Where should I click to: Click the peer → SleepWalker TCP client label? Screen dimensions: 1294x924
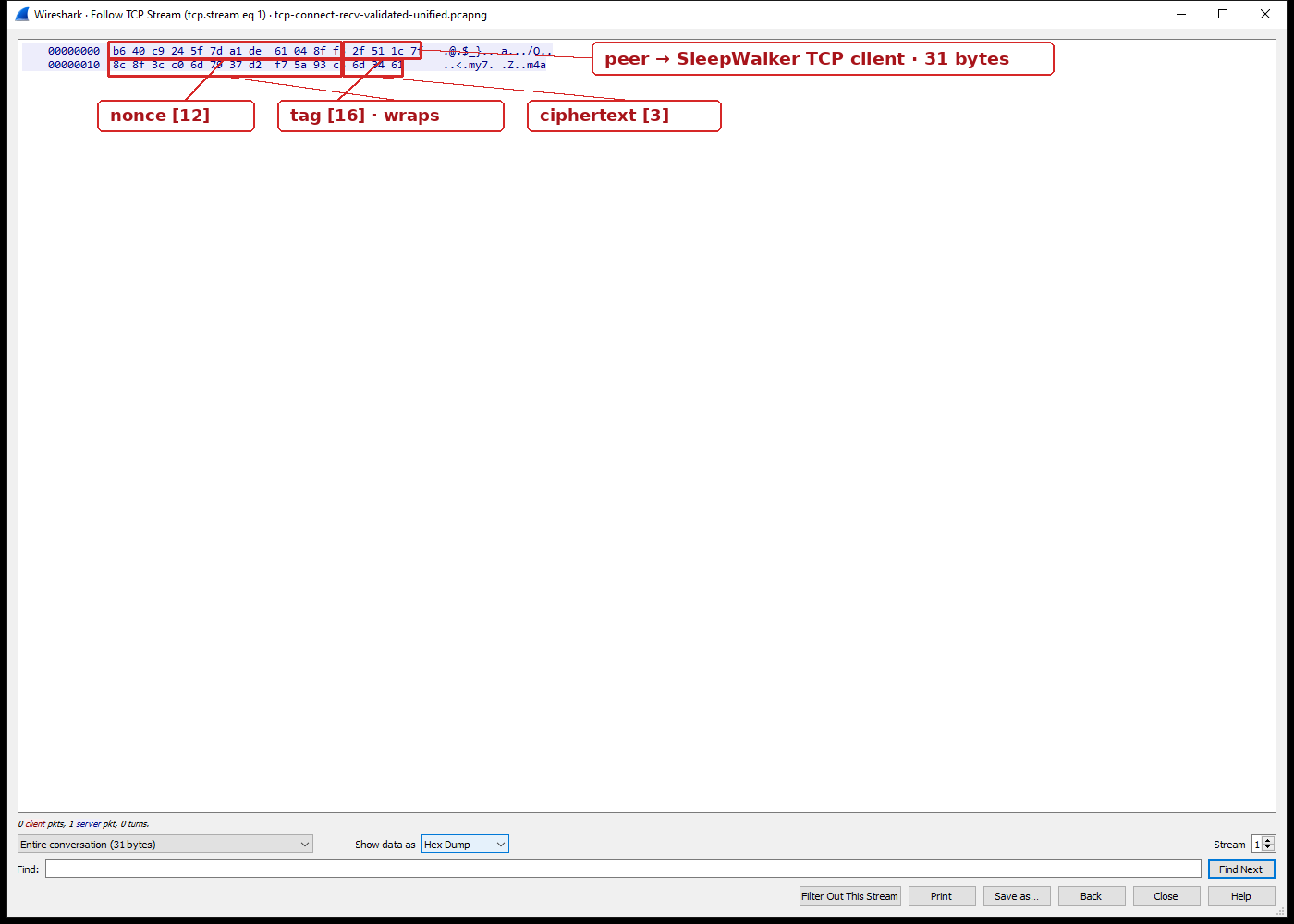click(823, 58)
